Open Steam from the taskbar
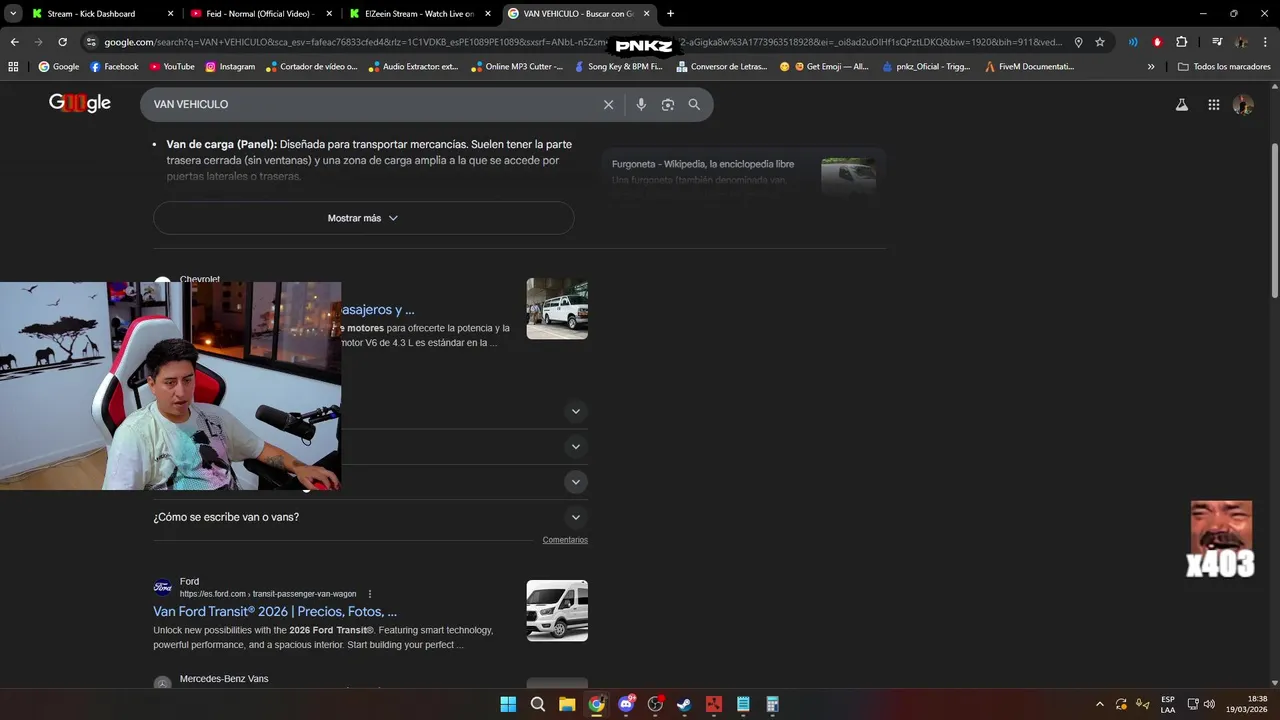The height and width of the screenshot is (720, 1280). pyautogui.click(x=684, y=704)
